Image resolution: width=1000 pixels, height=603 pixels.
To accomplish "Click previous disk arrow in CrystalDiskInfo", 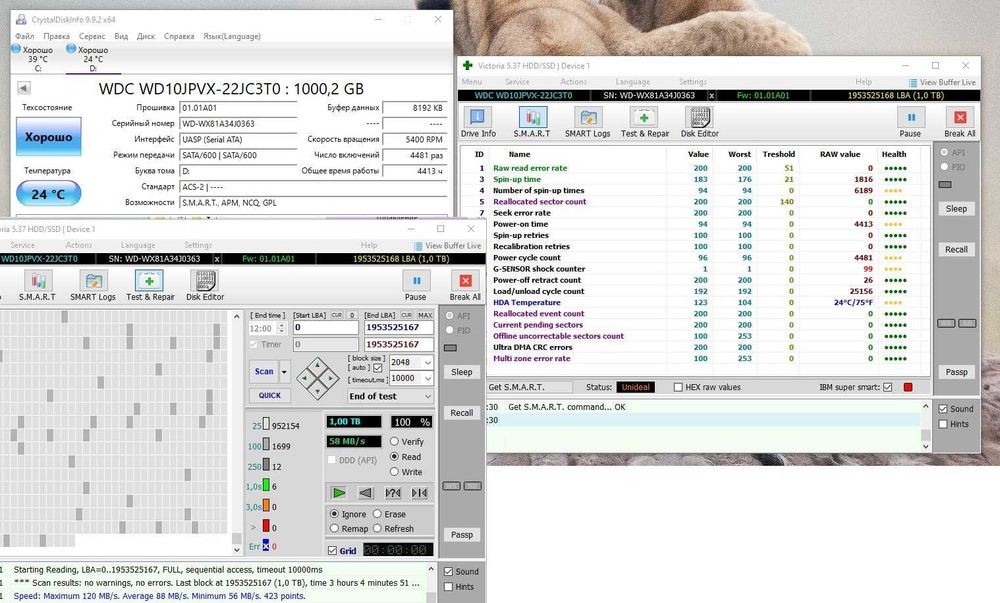I will [24, 88].
